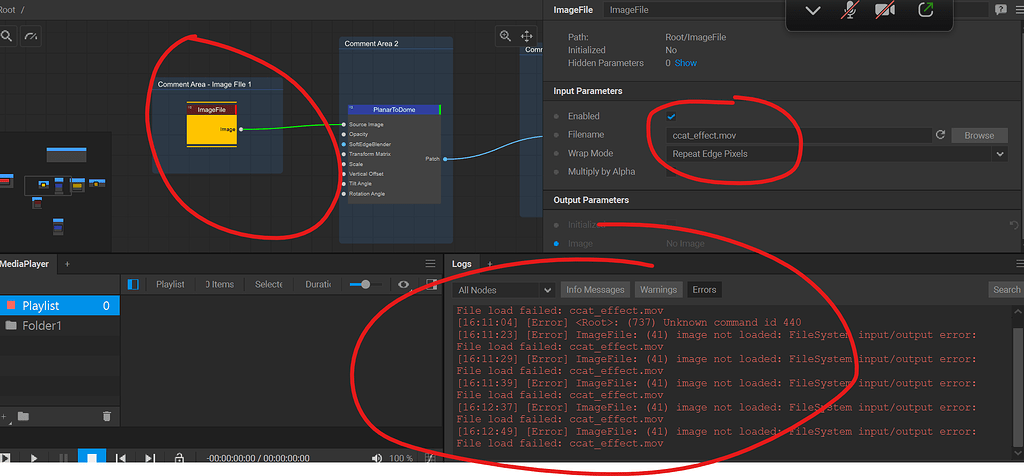Reload the ccat_effect.mov filename
1024x476 pixels.
click(x=940, y=135)
